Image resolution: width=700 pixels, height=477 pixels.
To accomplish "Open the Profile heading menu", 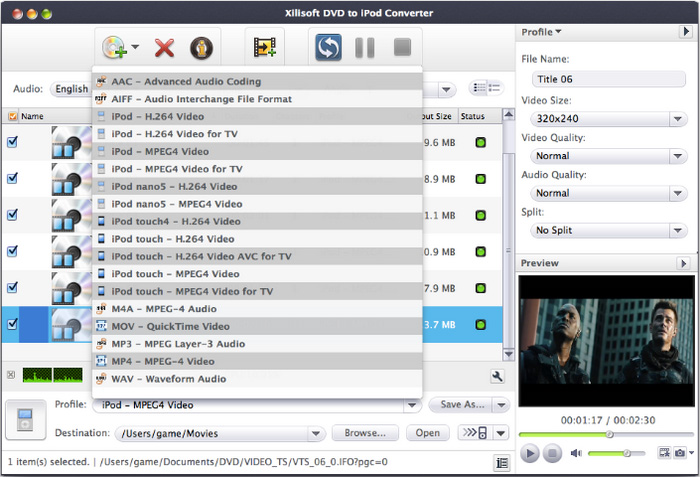I will tap(541, 32).
